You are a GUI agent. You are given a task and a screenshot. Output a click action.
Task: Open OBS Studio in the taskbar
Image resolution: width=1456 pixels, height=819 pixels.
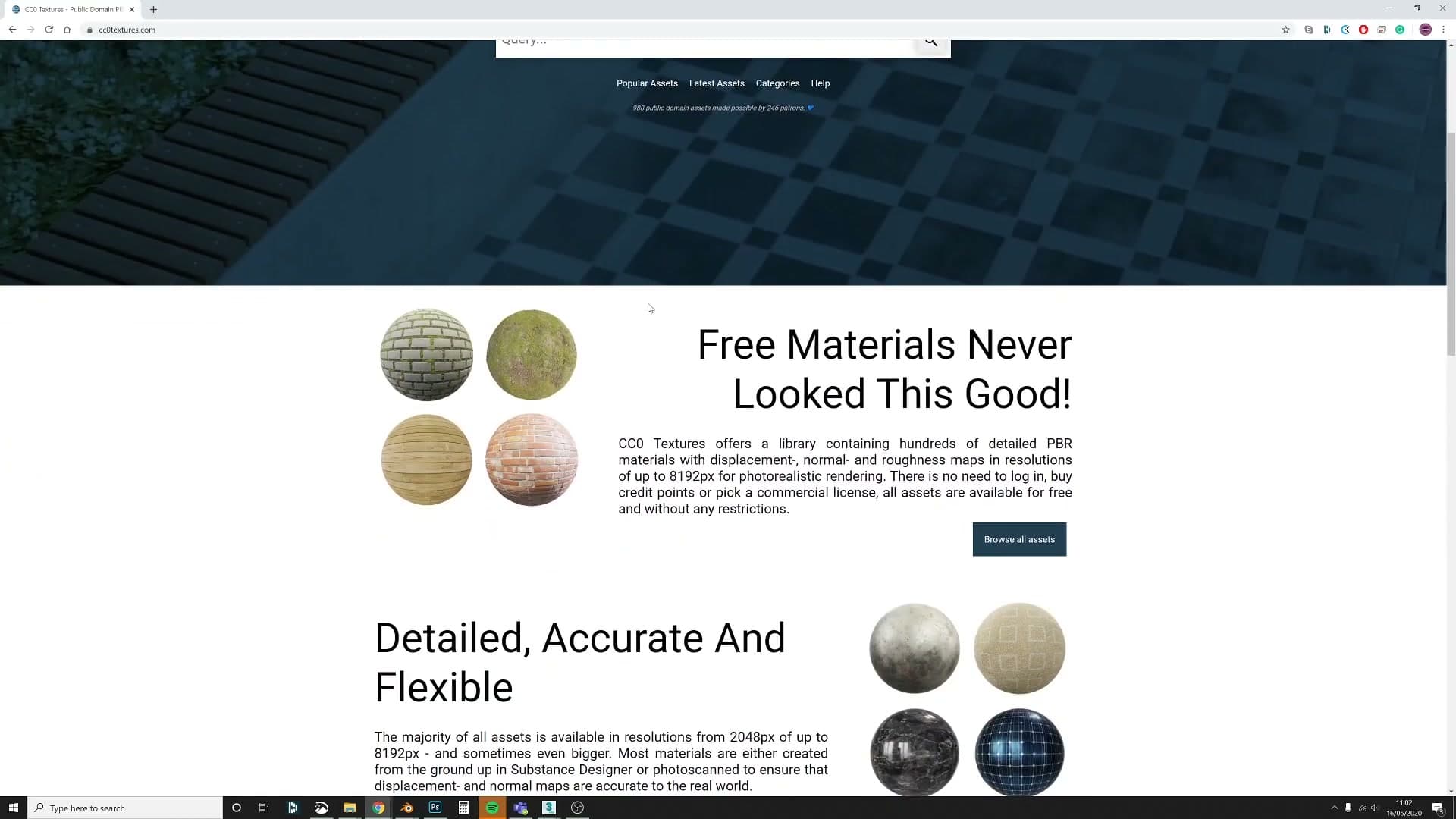coord(577,808)
